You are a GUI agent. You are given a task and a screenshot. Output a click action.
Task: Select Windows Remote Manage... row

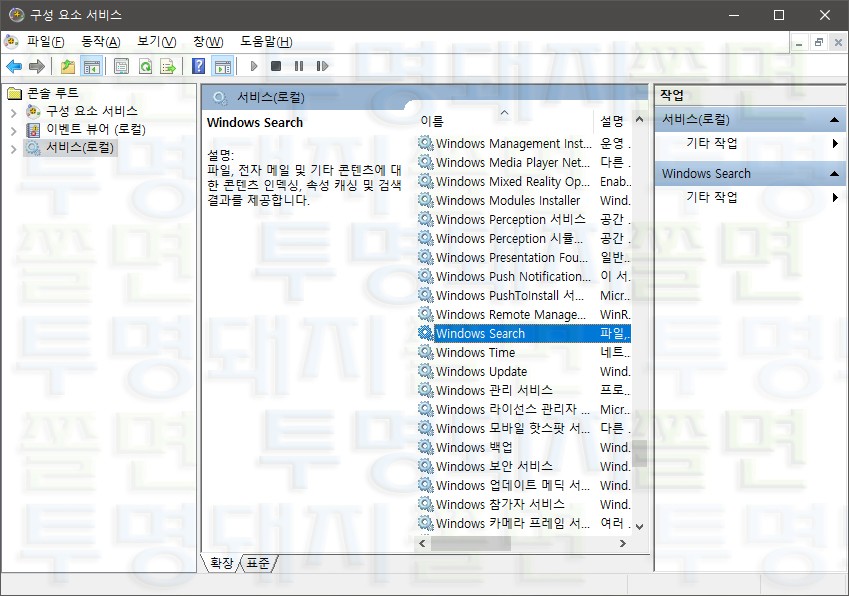tap(524, 315)
